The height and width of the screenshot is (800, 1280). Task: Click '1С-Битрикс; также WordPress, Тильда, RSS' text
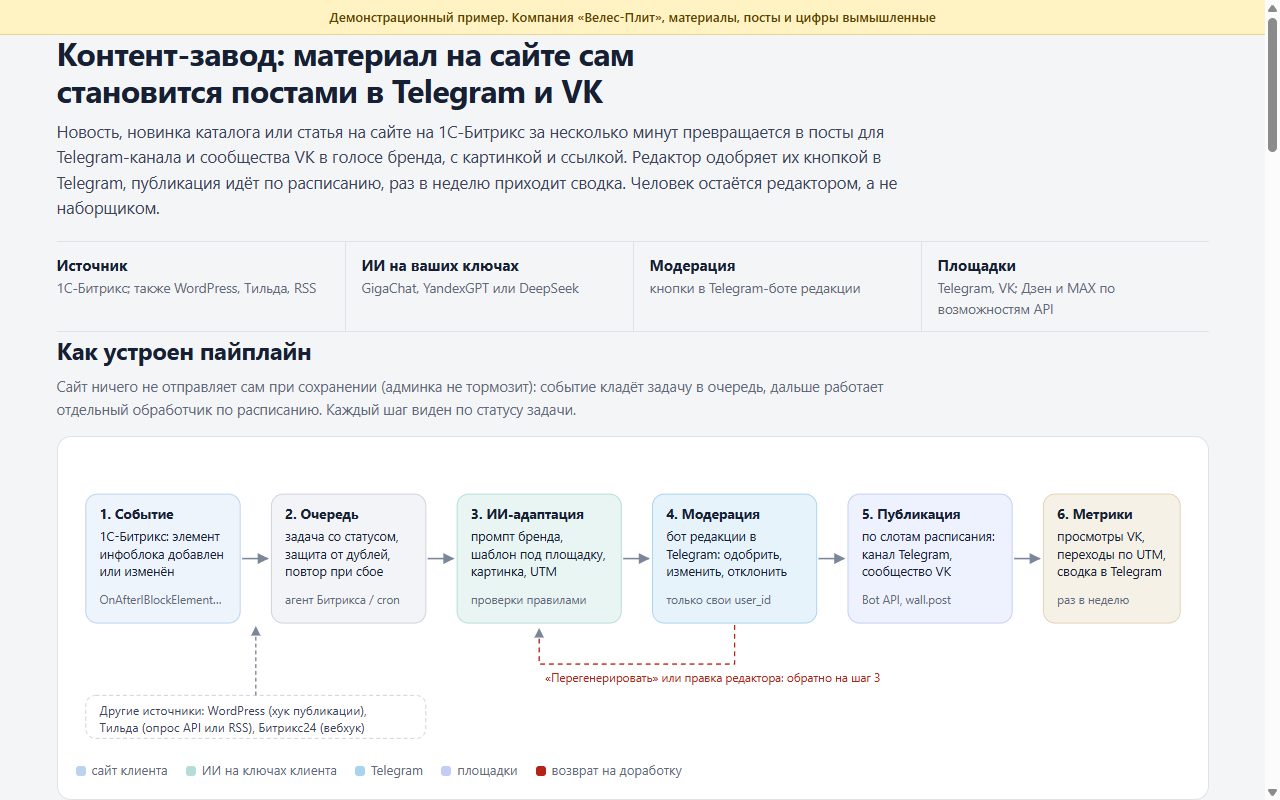tap(187, 288)
